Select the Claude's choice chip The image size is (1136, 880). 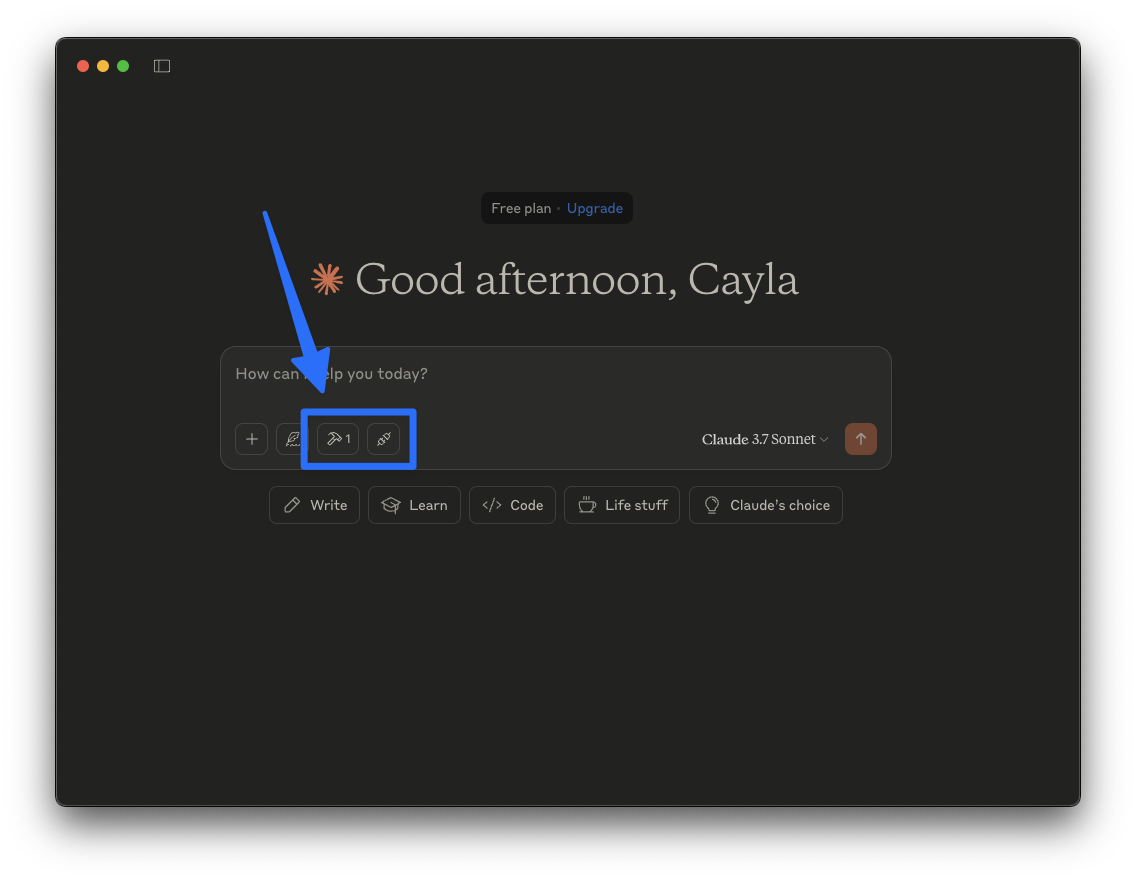[x=766, y=505]
